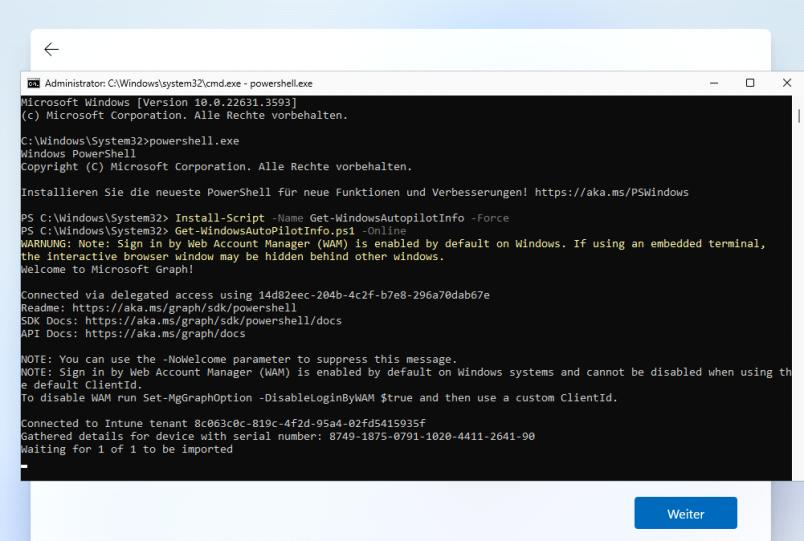804x541 pixels.
Task: Click the back arrow in setup window
Action: (51, 49)
